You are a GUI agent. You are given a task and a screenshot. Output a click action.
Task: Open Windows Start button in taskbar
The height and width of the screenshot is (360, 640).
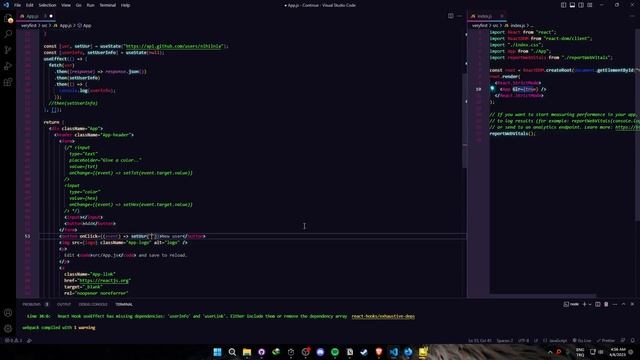coord(217,352)
